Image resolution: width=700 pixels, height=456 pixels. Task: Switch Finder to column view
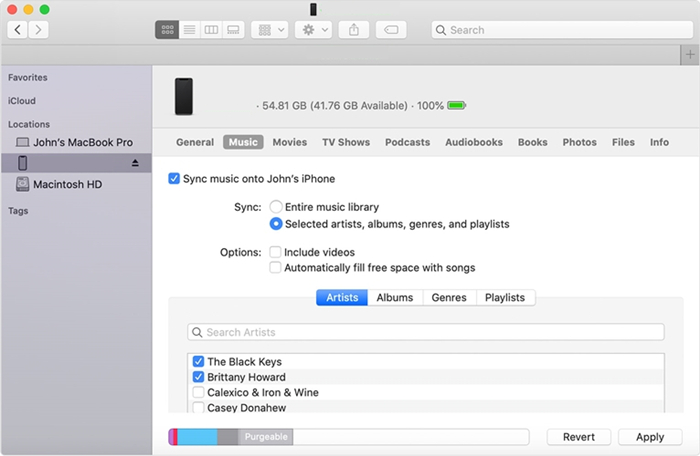click(211, 30)
